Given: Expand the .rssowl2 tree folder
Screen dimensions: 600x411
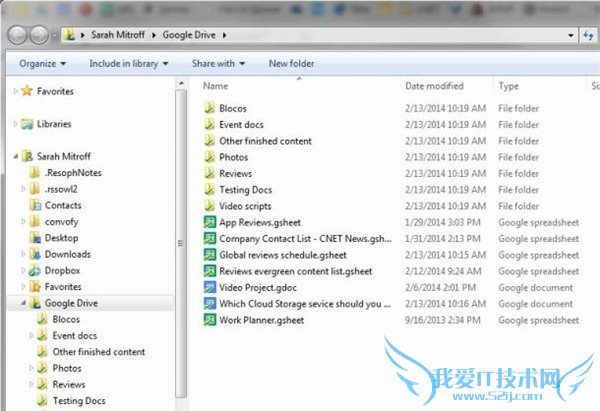Looking at the screenshot, I should [23, 189].
